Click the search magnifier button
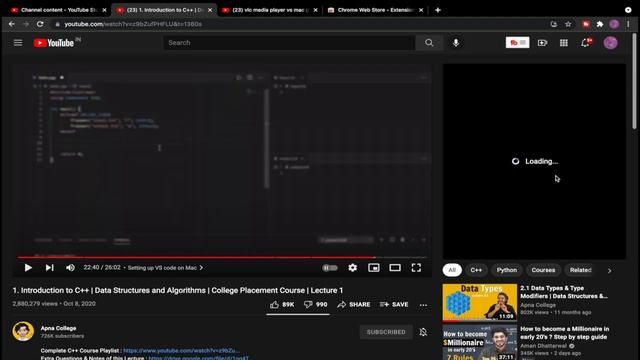The width and height of the screenshot is (640, 360). (429, 42)
